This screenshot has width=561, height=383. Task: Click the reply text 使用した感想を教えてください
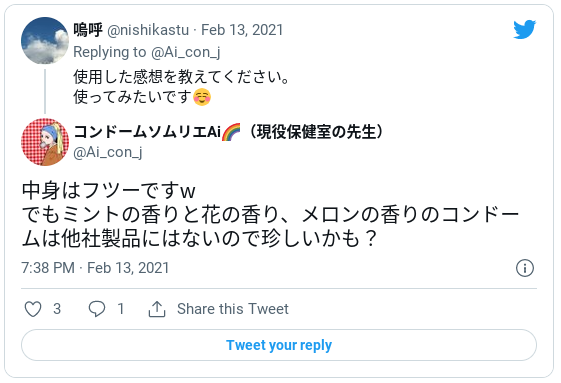click(x=181, y=77)
